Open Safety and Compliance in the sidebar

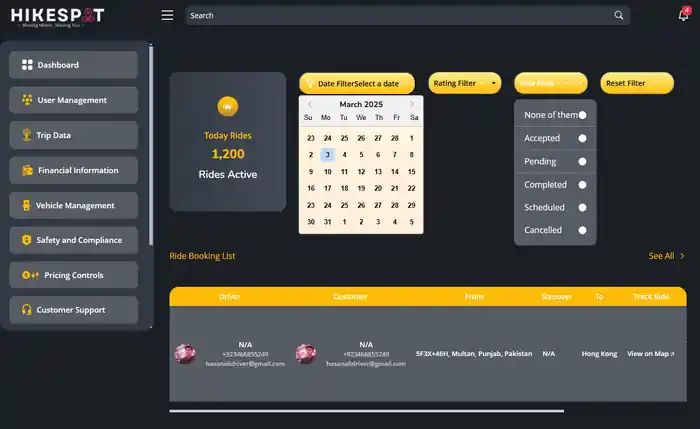coord(74,240)
